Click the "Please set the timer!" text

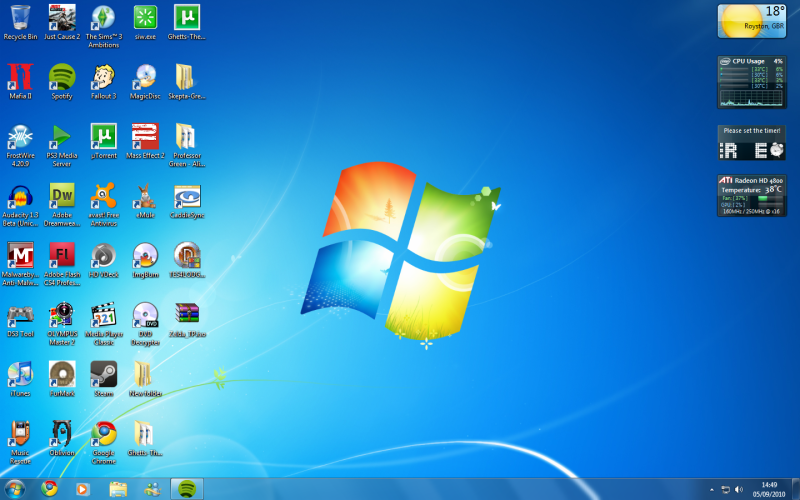752,131
